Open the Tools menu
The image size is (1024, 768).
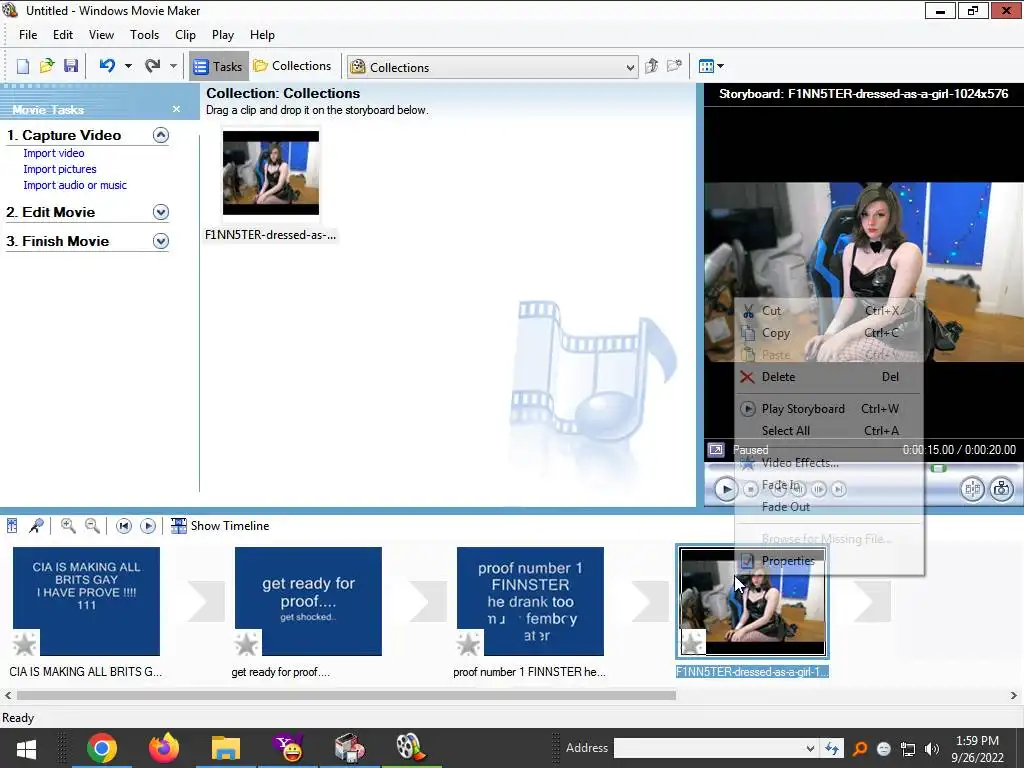[x=144, y=35]
